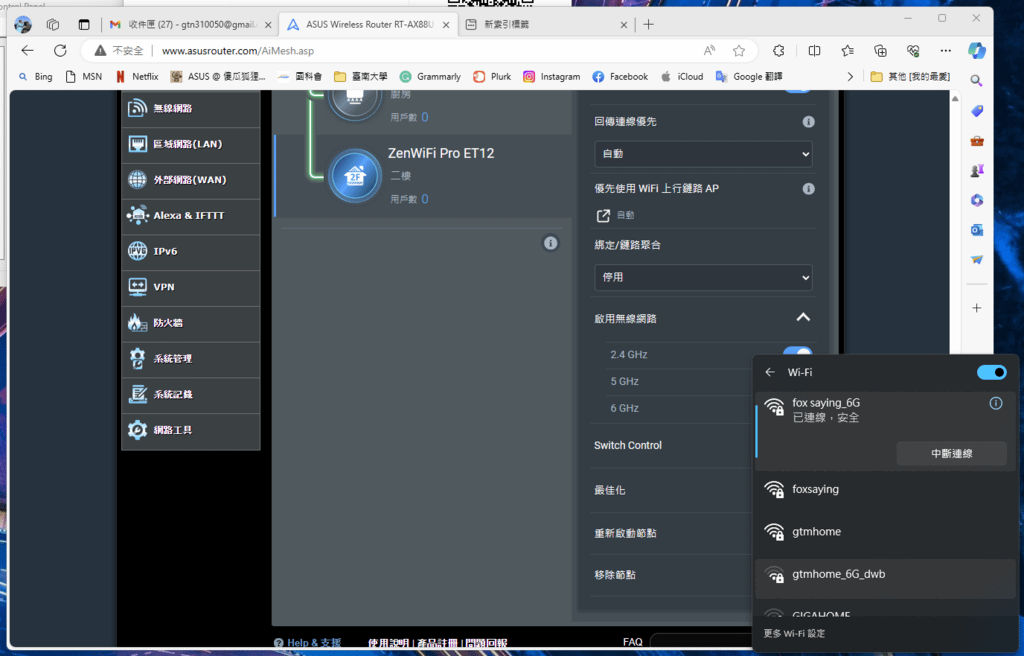This screenshot has width=1024, height=656.
Task: Click info icon next to 優先使用 WiFi 上行鏈路 AP
Action: tap(808, 189)
